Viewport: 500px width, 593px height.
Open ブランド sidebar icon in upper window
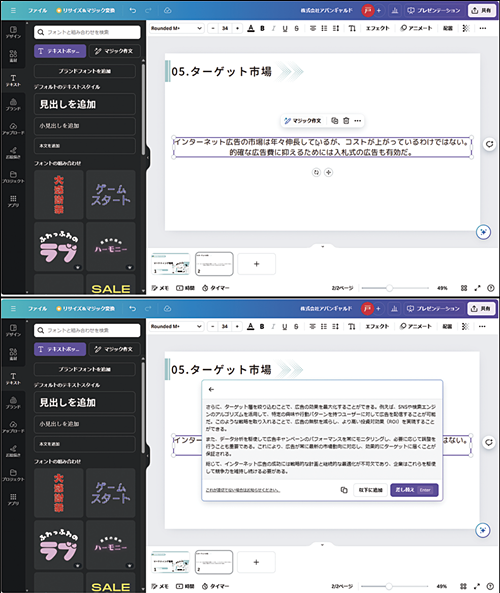(x=13, y=104)
